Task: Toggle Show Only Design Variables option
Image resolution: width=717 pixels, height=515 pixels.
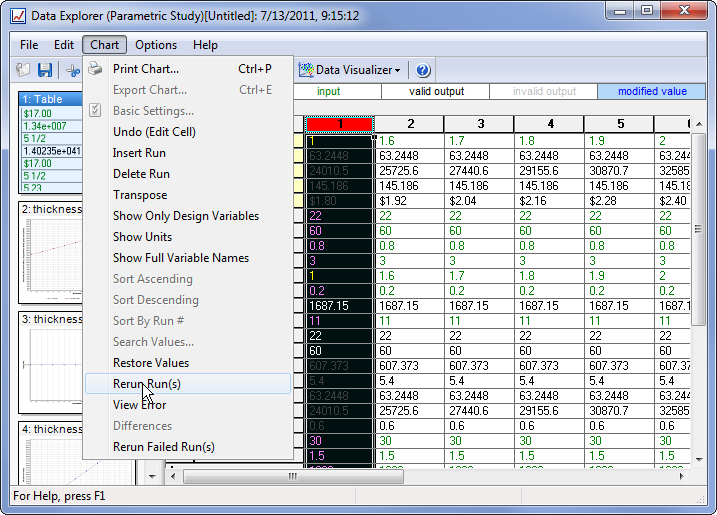Action: point(186,216)
